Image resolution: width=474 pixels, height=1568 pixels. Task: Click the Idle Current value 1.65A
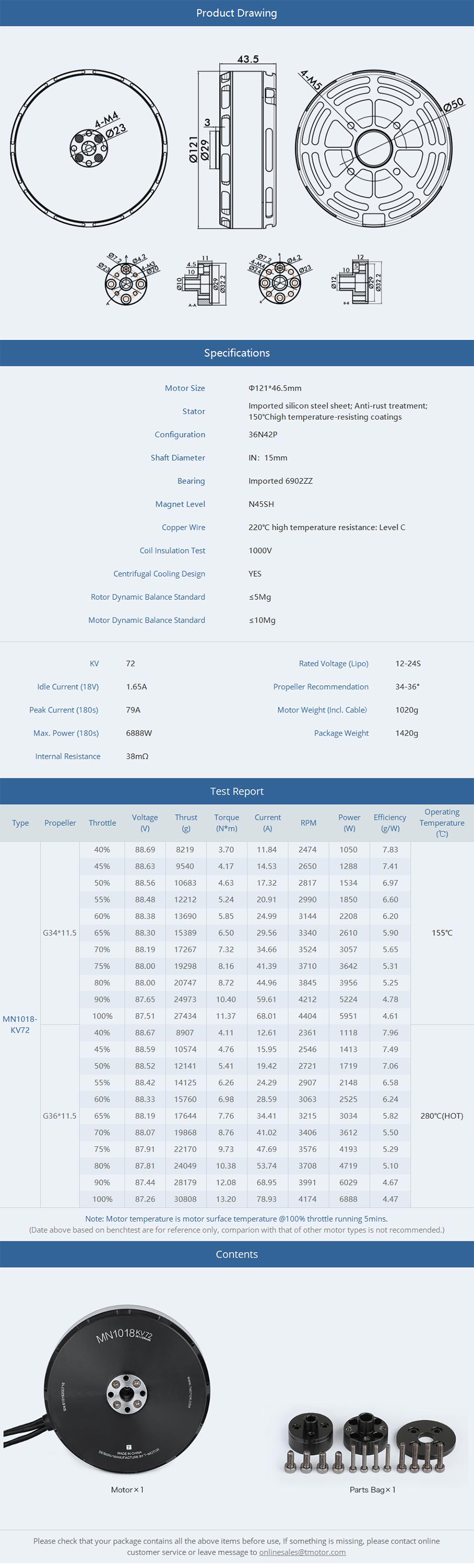tap(136, 687)
